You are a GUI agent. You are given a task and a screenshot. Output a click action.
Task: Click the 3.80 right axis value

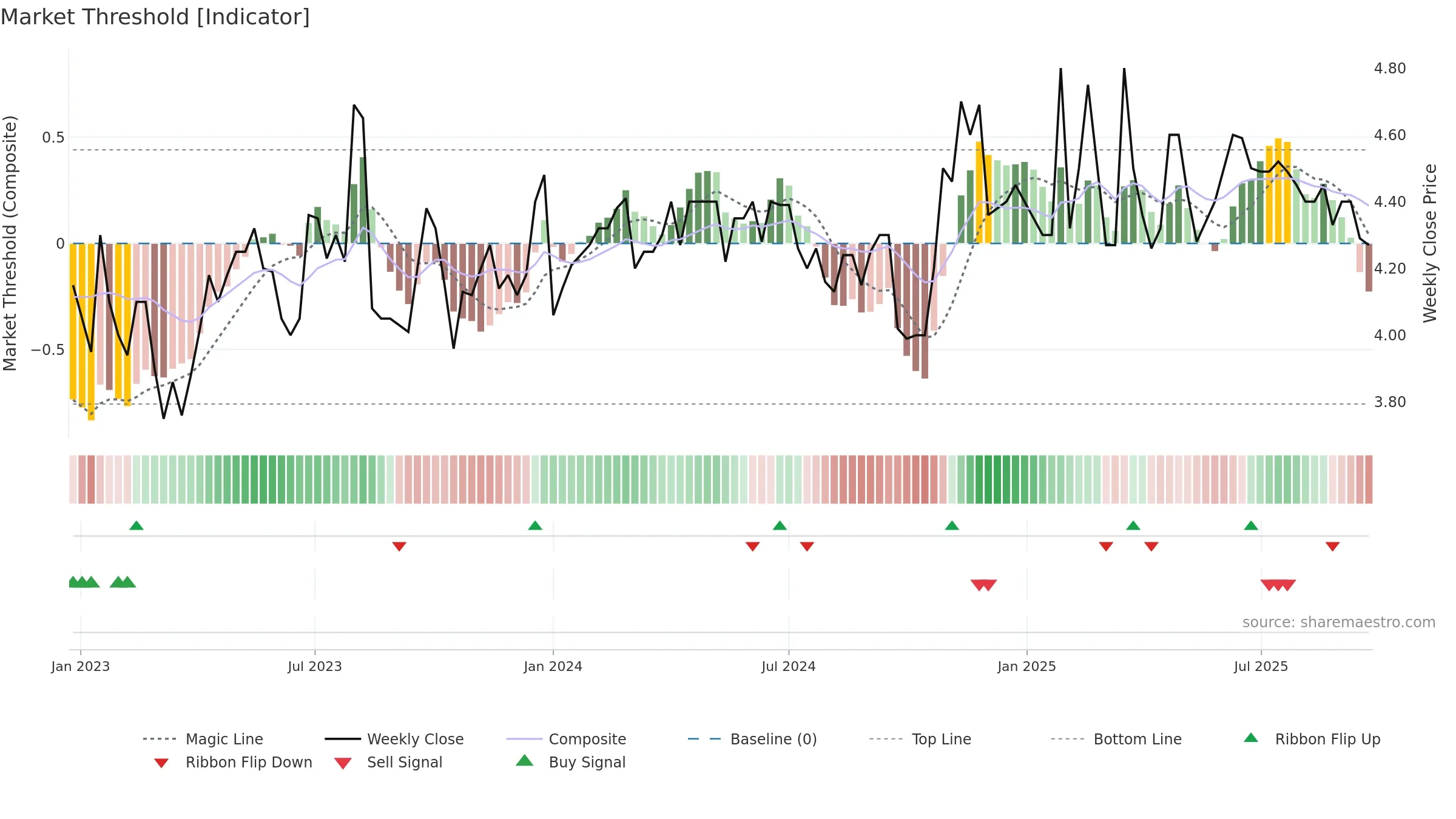click(x=1390, y=402)
